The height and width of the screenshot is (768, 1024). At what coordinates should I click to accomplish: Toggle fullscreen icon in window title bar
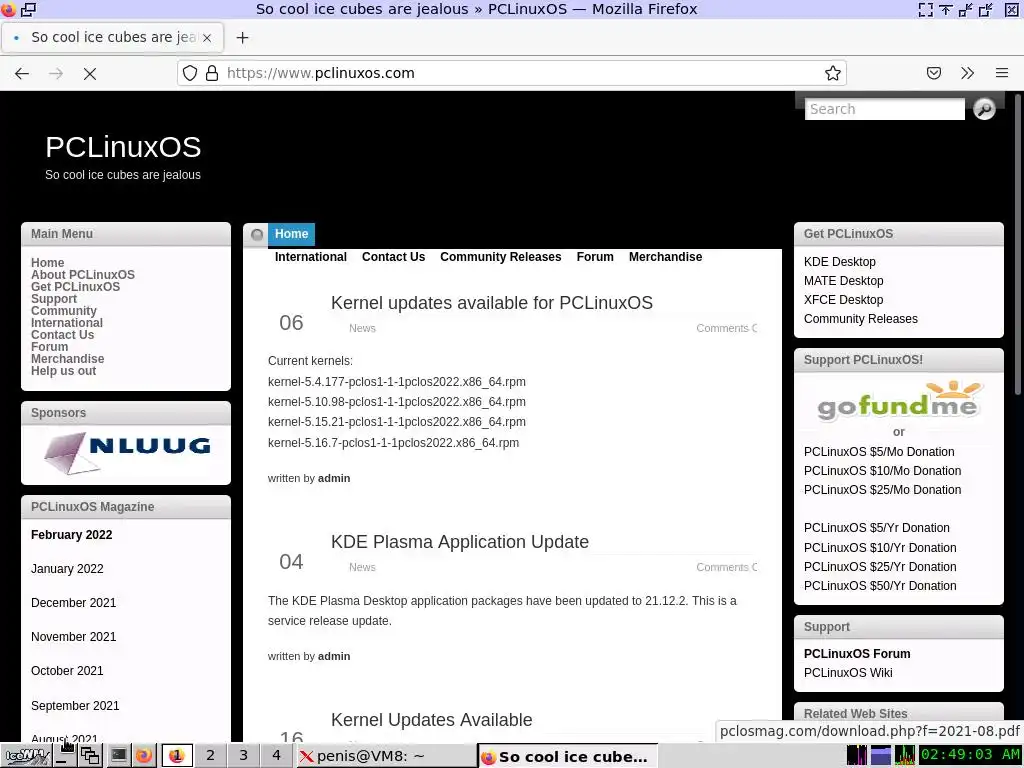[x=925, y=9]
